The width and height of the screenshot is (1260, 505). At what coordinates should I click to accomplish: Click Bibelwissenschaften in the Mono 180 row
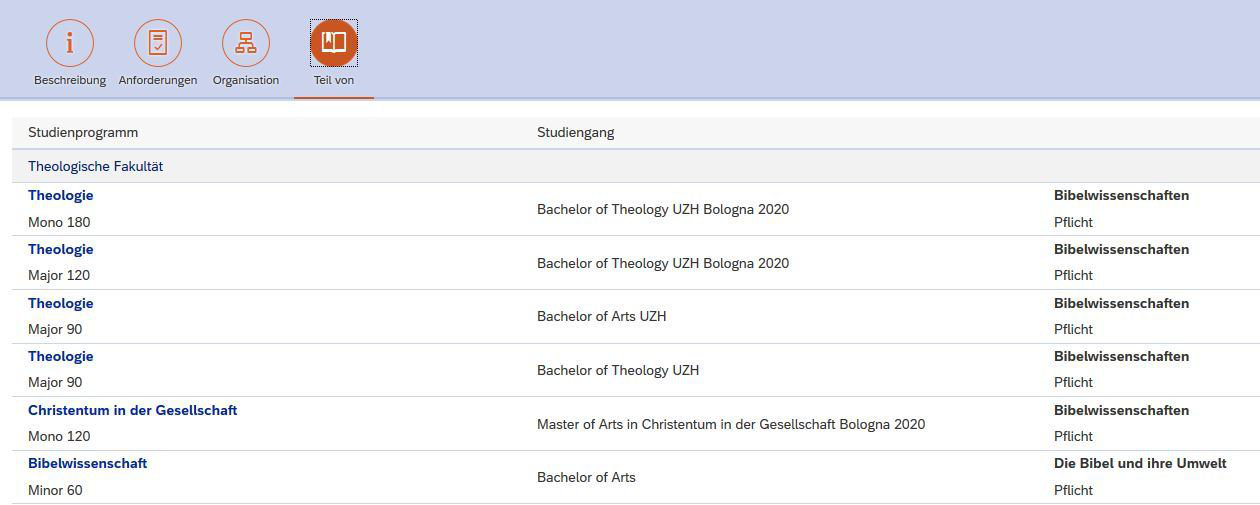click(1121, 196)
